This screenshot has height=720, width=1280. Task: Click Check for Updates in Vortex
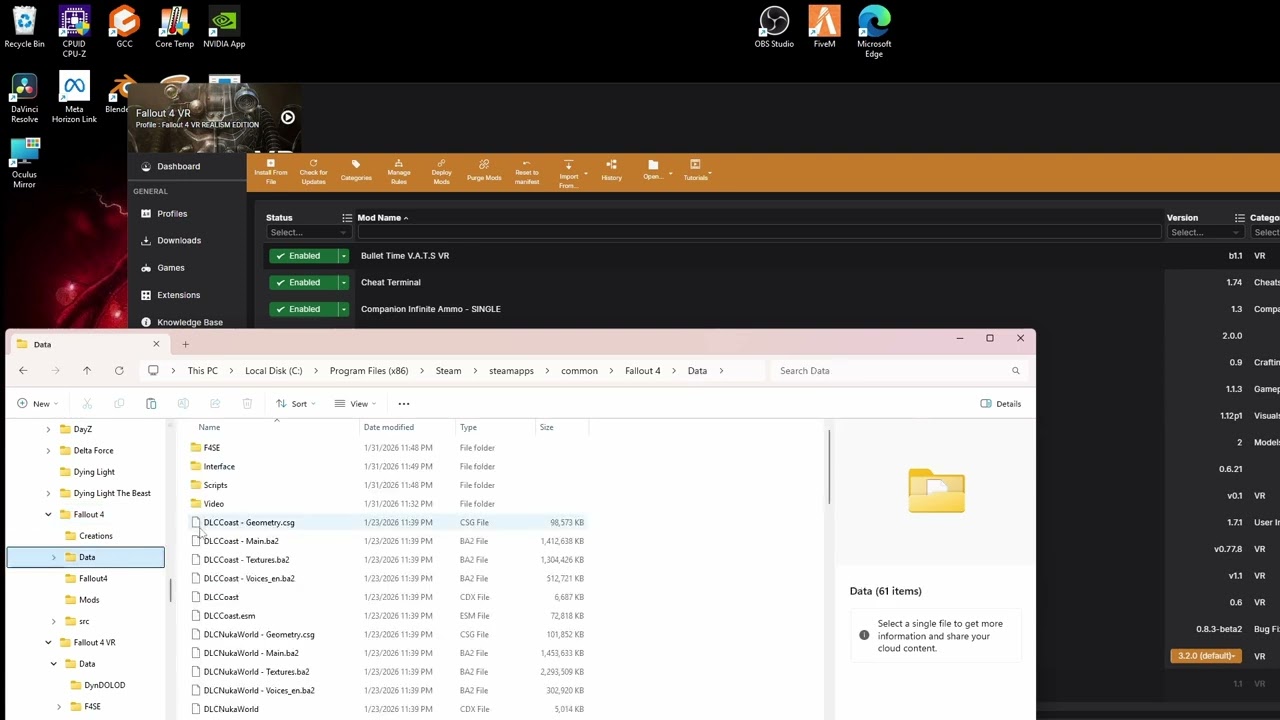coord(313,171)
